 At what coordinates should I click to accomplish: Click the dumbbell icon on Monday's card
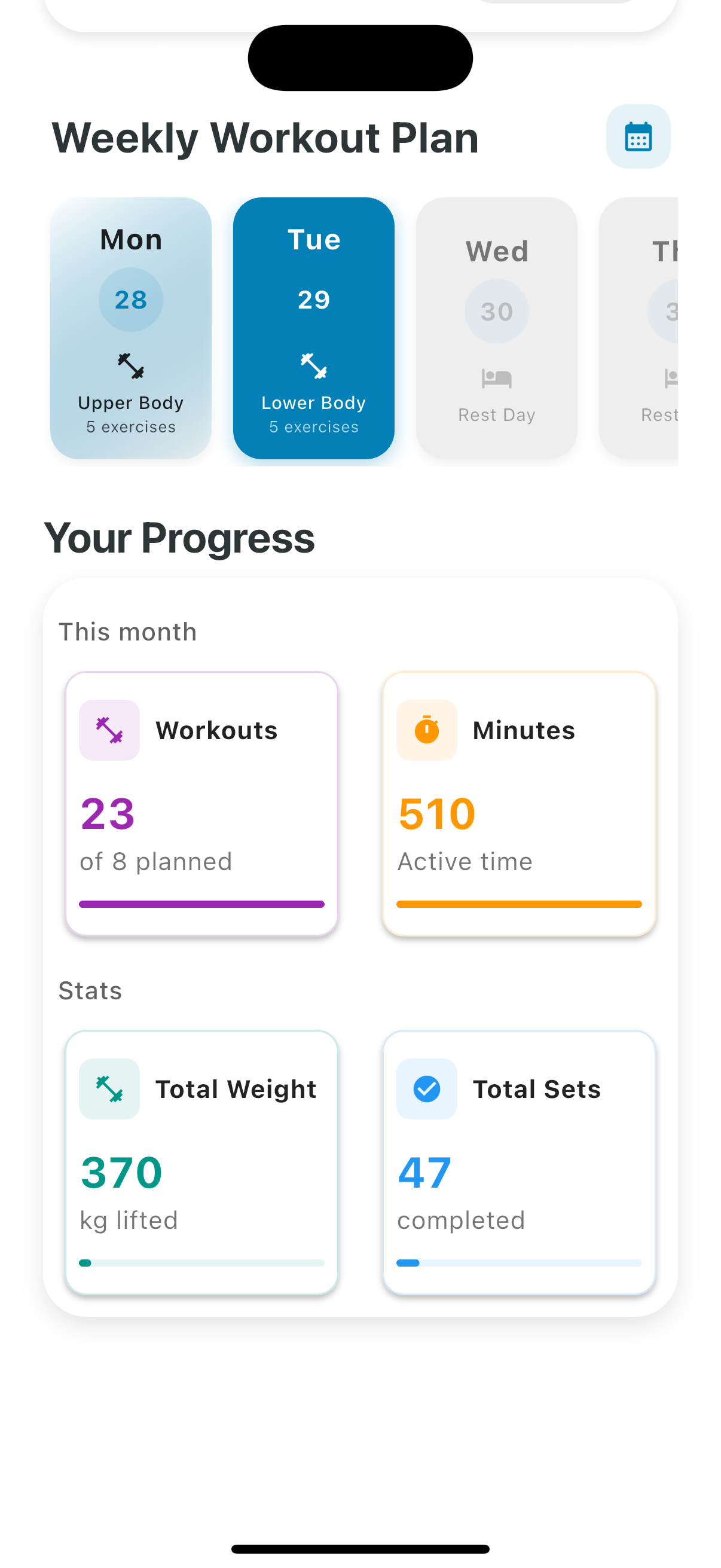130,367
